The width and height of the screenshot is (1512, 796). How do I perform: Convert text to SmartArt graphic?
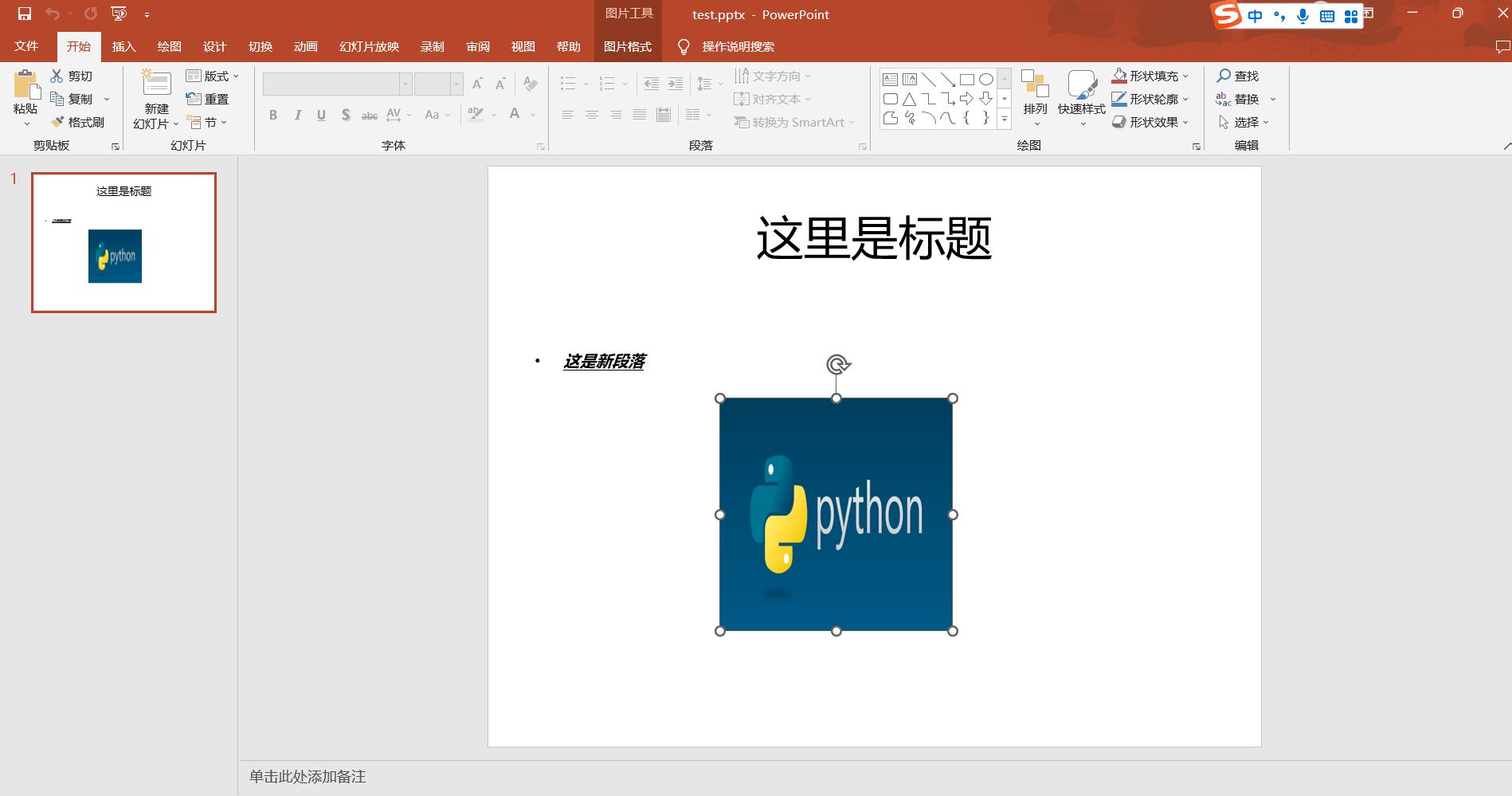point(793,122)
